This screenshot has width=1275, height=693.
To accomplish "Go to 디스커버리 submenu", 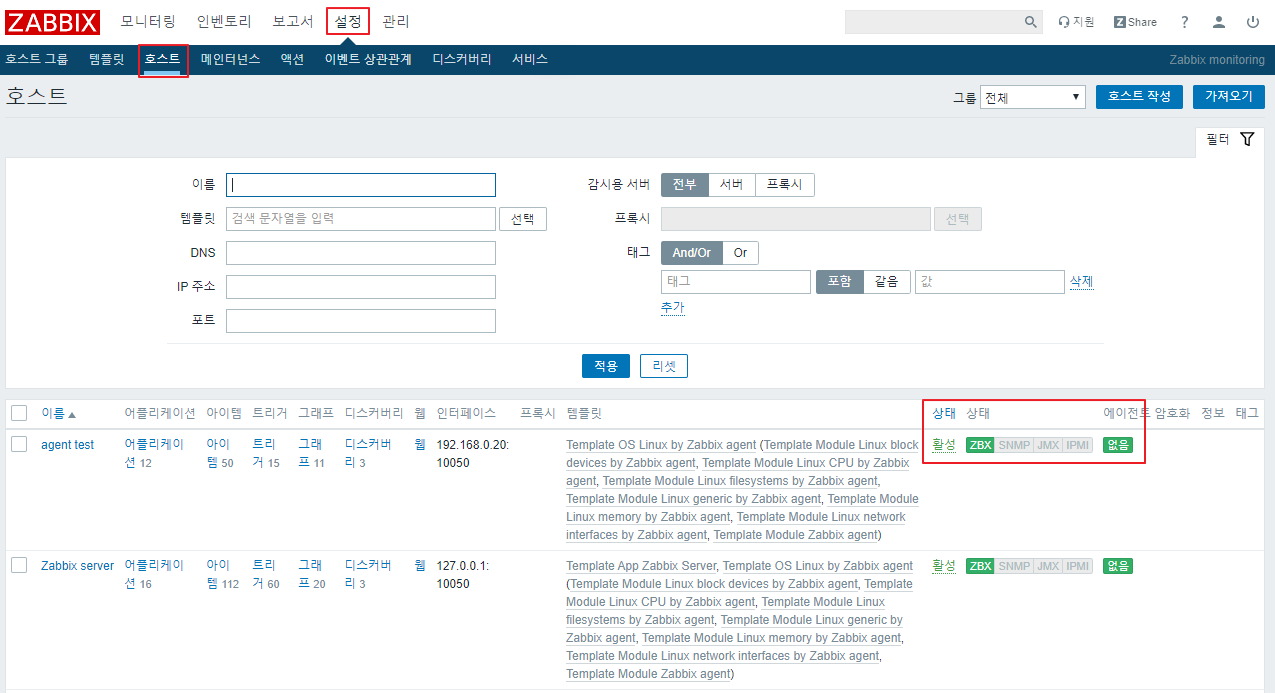I will coord(462,60).
